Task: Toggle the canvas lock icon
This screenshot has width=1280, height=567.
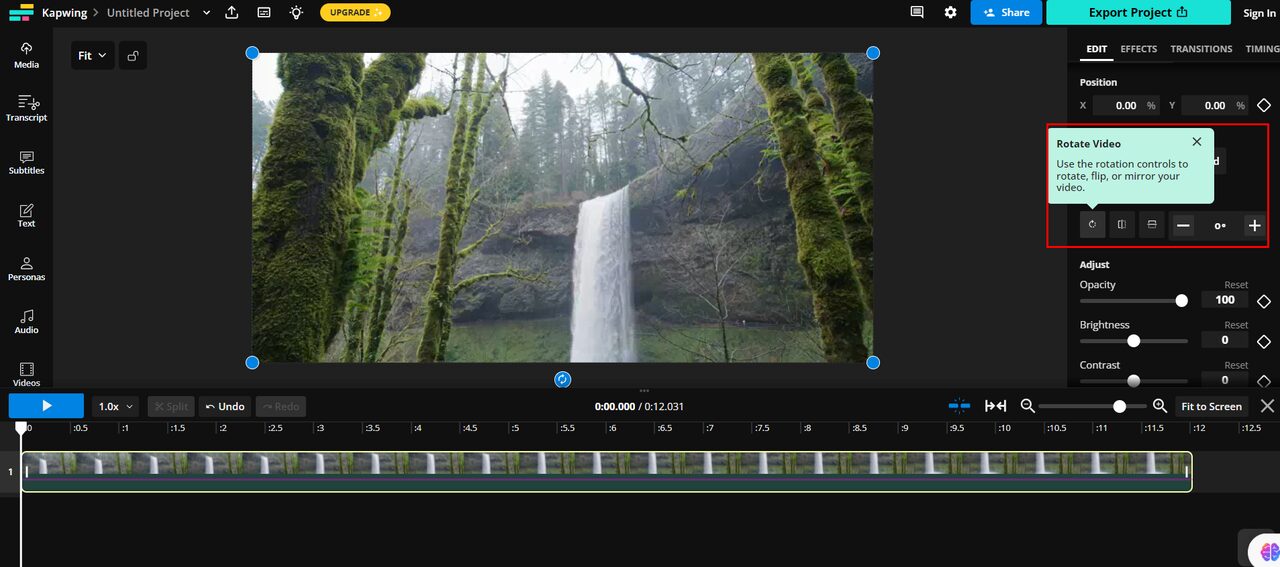Action: (133, 56)
